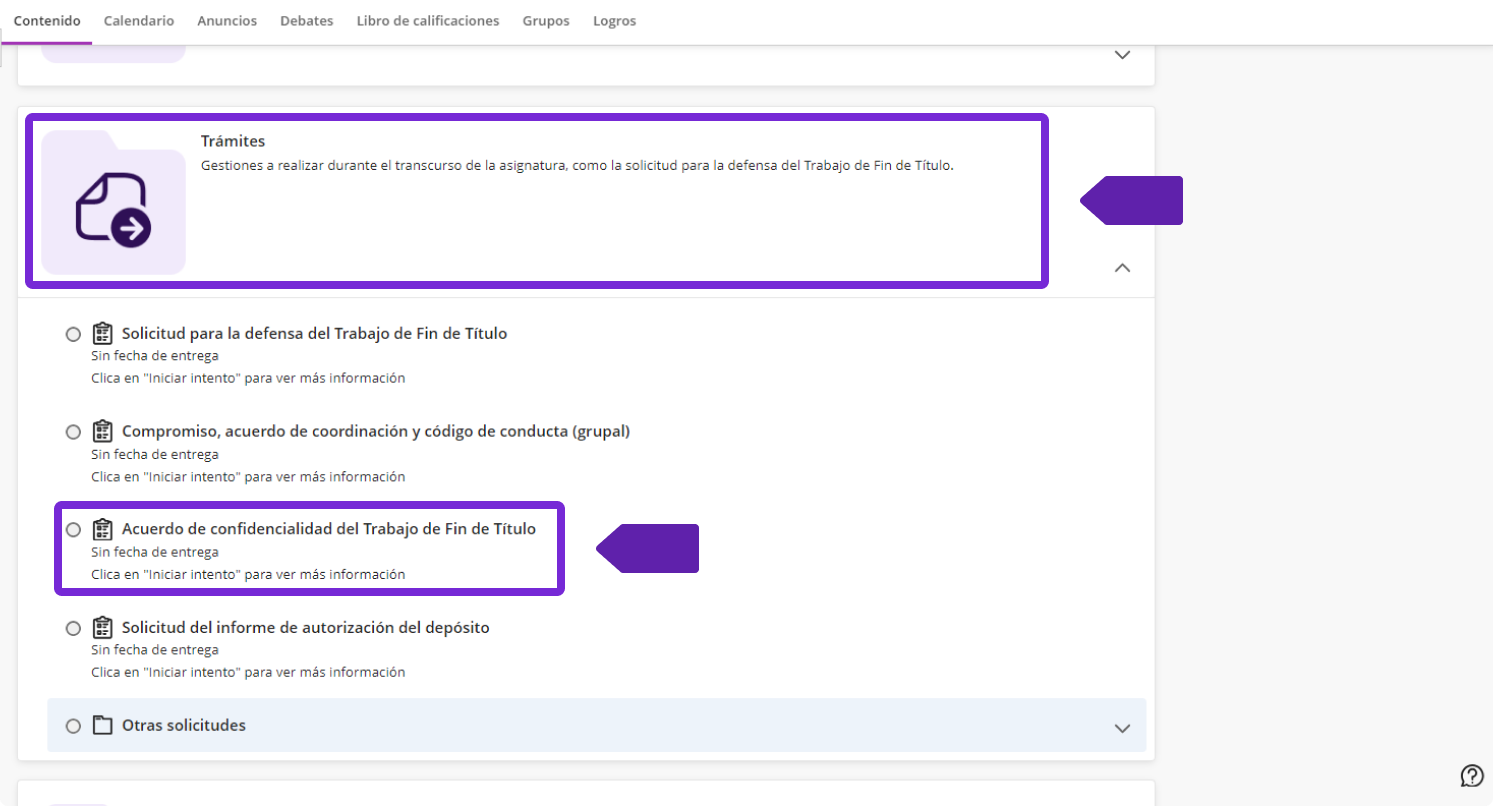This screenshot has width=1493, height=806.
Task: Click the Solicitud para la defensa assignment icon
Action: (102, 333)
